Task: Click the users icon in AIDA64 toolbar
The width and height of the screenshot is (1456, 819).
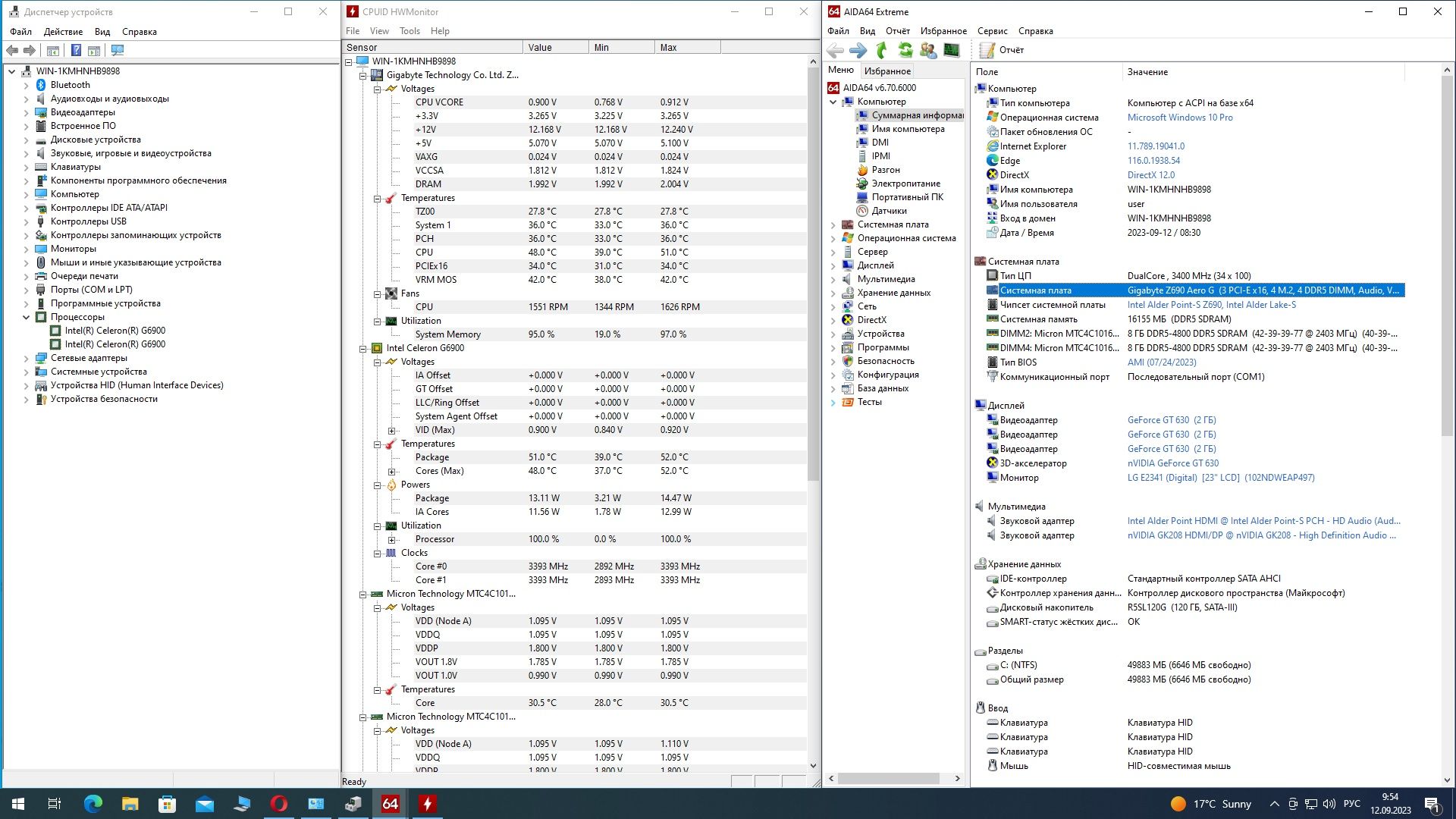Action: tap(928, 50)
